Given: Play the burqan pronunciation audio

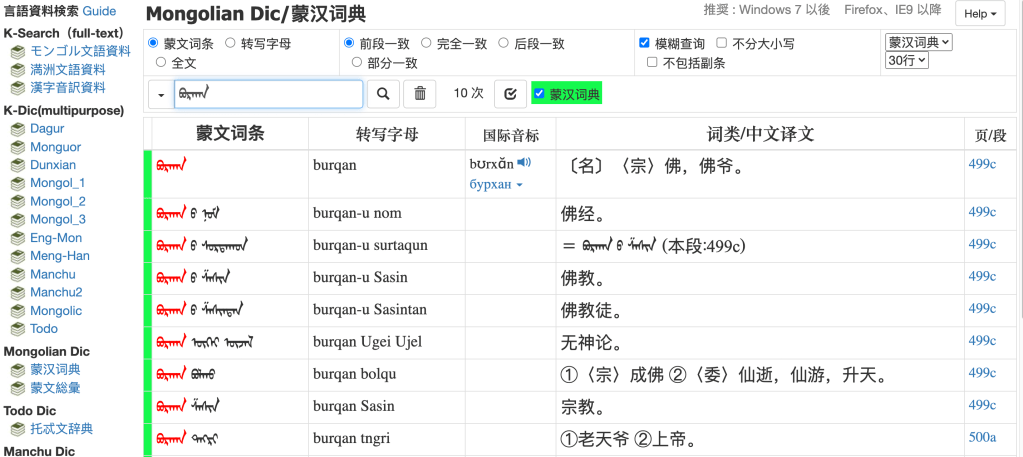Looking at the screenshot, I should click(524, 162).
